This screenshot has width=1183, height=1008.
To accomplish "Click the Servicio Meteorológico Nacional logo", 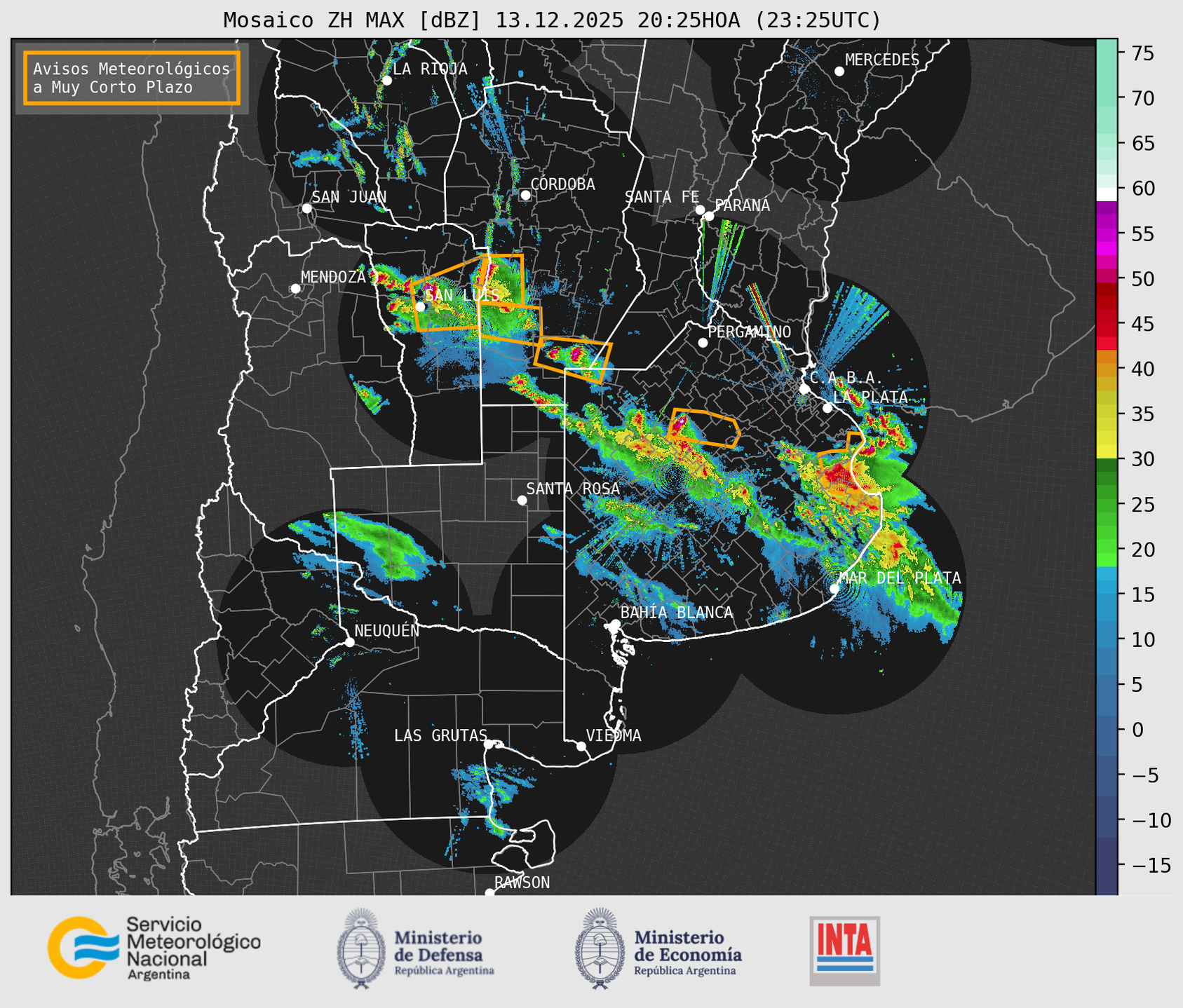I will point(154,948).
